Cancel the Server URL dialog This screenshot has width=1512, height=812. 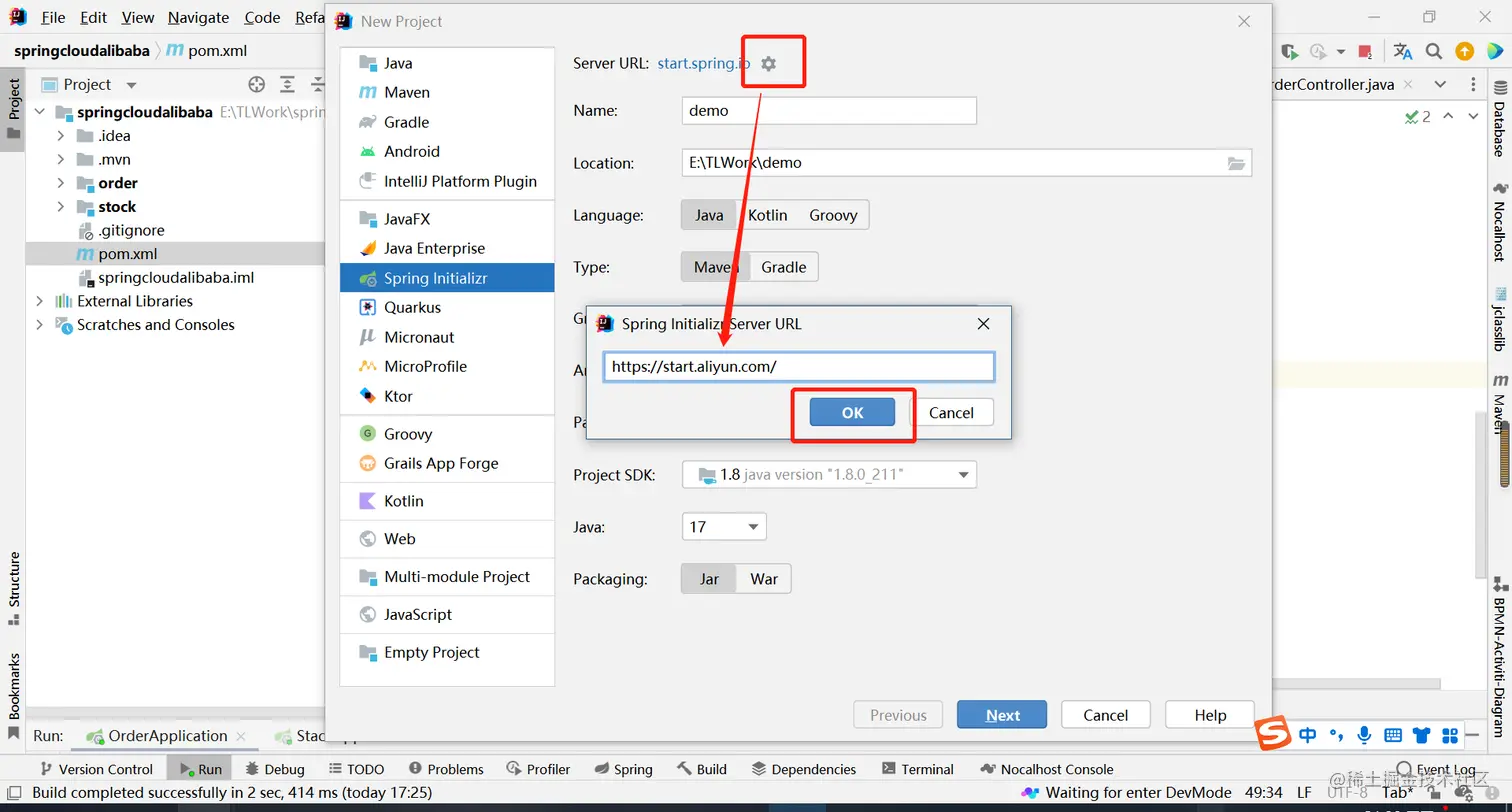[951, 412]
